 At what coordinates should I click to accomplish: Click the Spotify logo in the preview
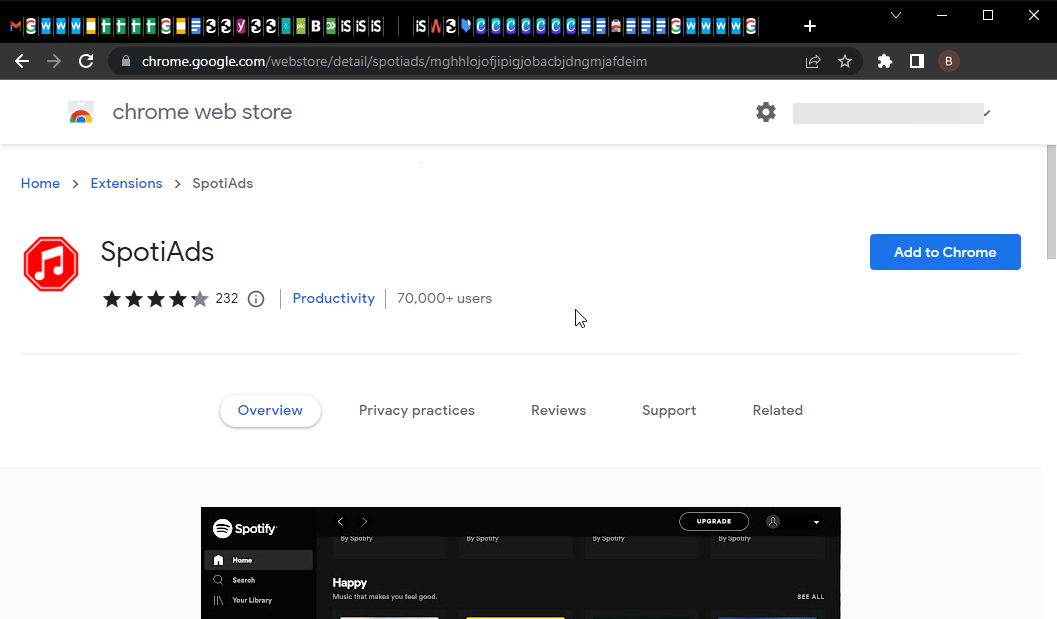click(245, 529)
